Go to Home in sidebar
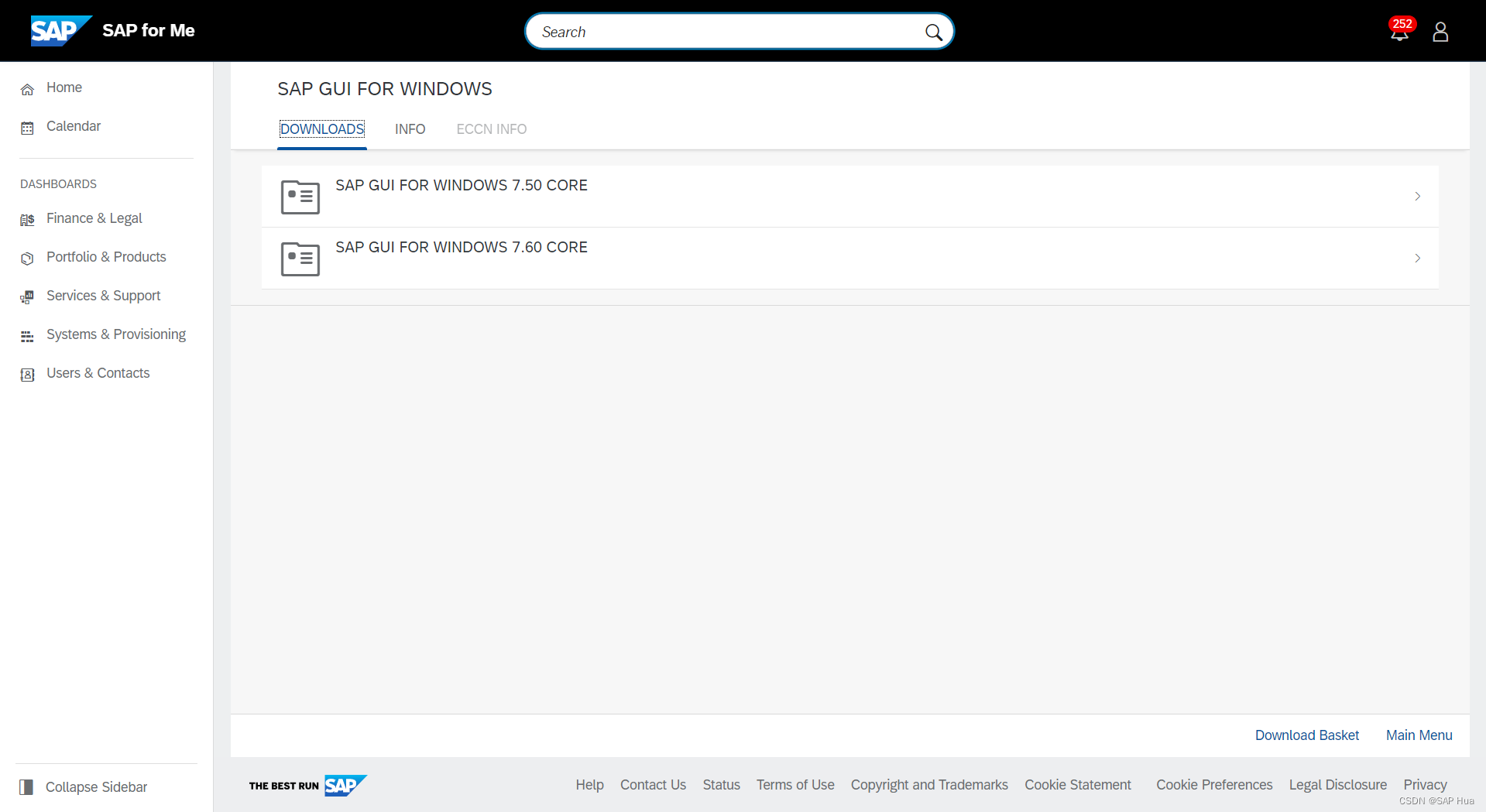This screenshot has width=1486, height=812. pyautogui.click(x=64, y=87)
